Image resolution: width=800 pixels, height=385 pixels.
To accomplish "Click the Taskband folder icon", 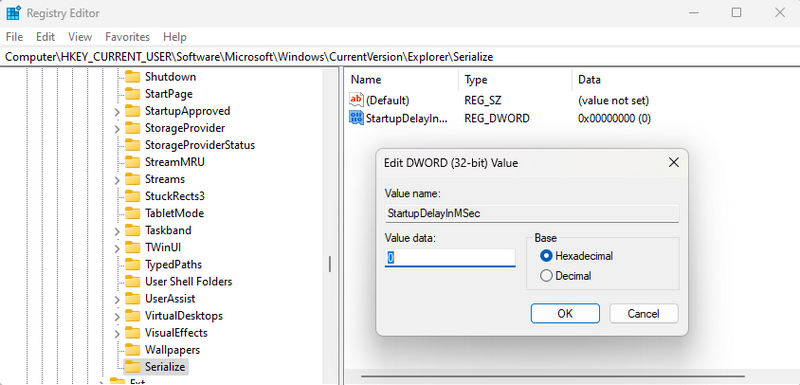I will pos(133,230).
